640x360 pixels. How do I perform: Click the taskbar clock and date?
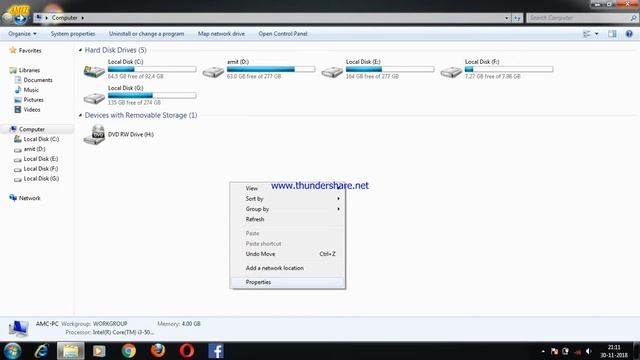(614, 351)
